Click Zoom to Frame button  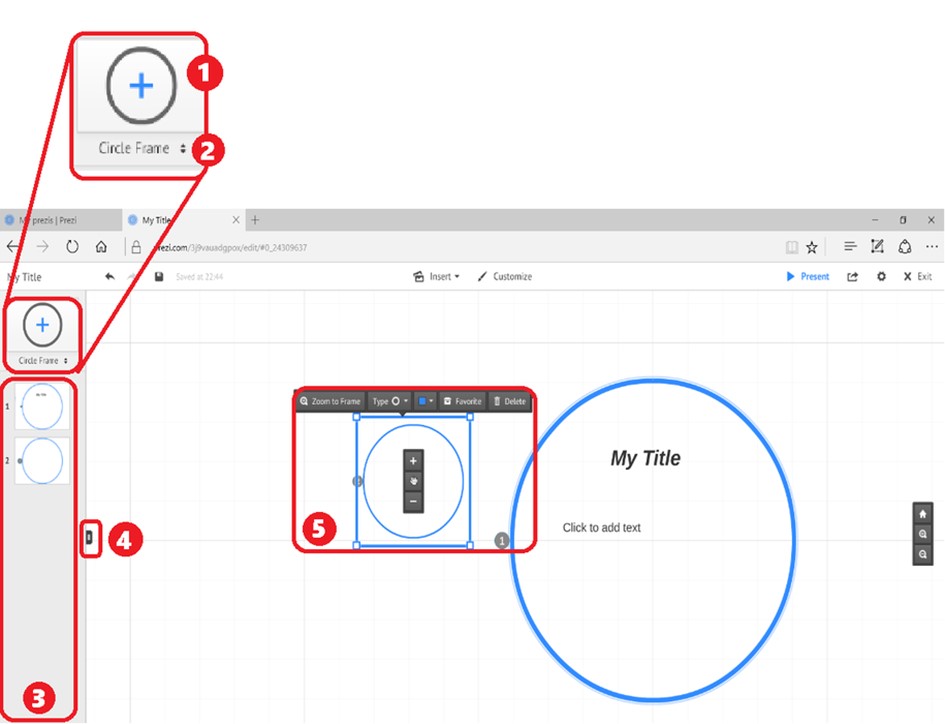coord(330,401)
